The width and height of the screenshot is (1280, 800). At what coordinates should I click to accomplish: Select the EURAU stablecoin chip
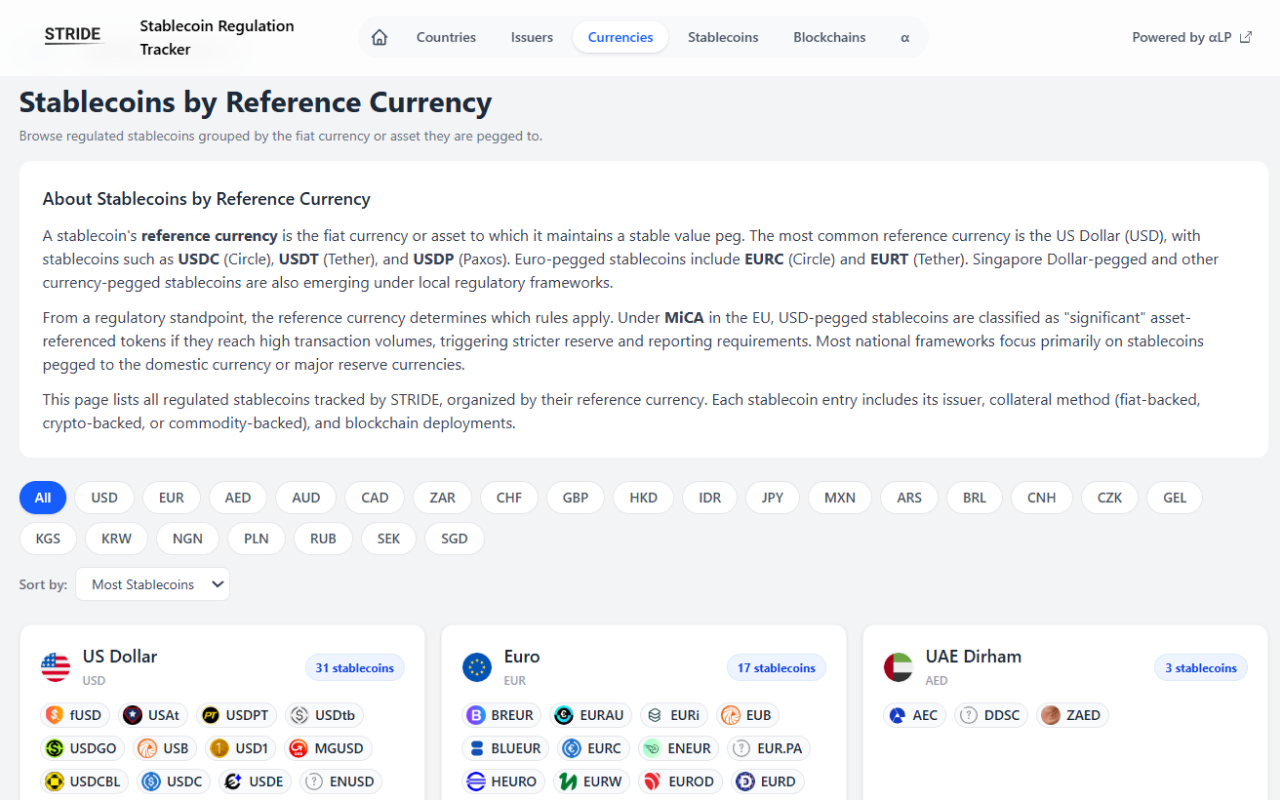pyautogui.click(x=591, y=715)
